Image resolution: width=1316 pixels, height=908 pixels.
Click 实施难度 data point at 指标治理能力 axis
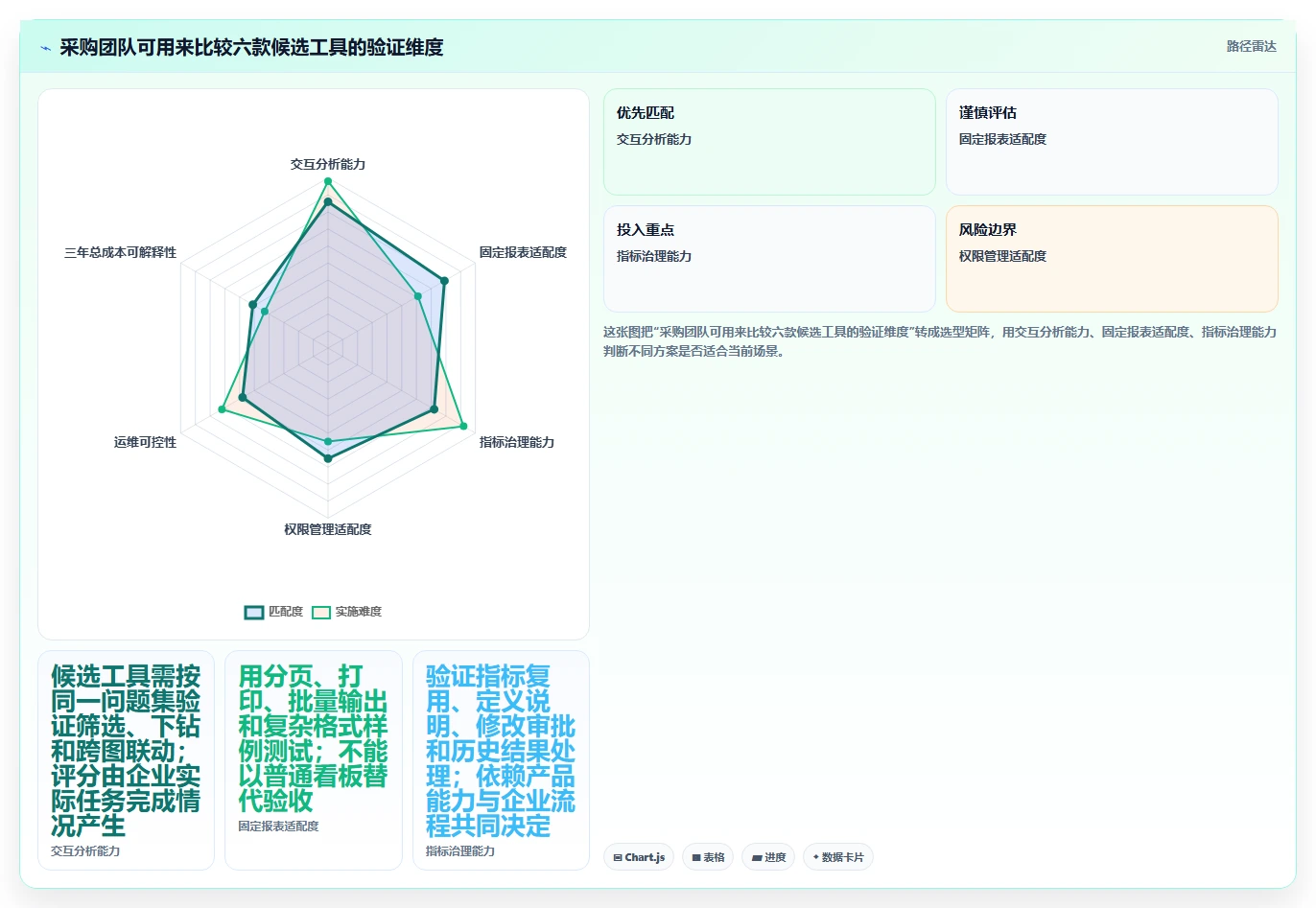click(x=463, y=426)
